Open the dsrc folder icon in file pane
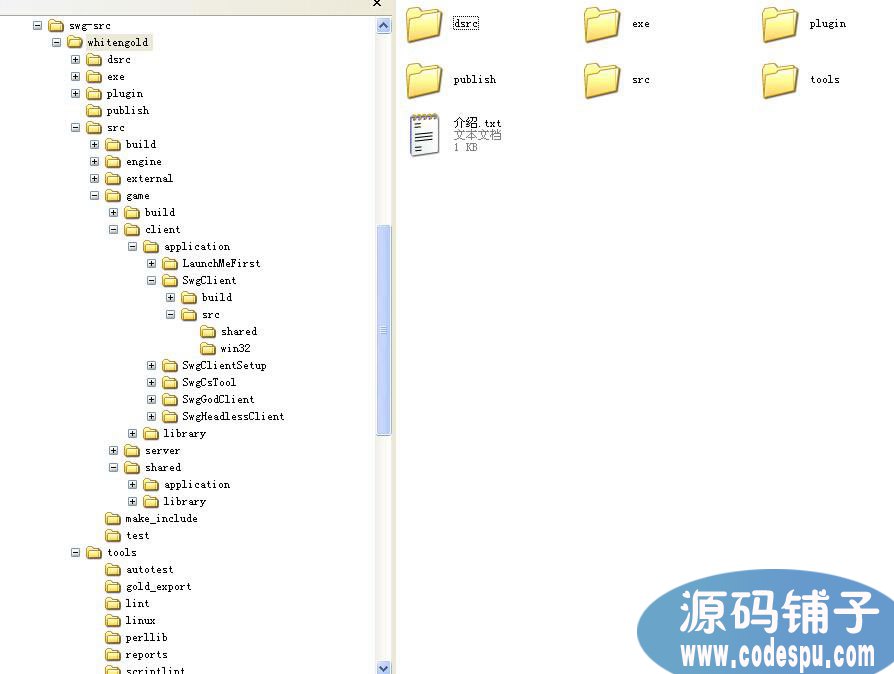This screenshot has height=674, width=894. coord(424,25)
